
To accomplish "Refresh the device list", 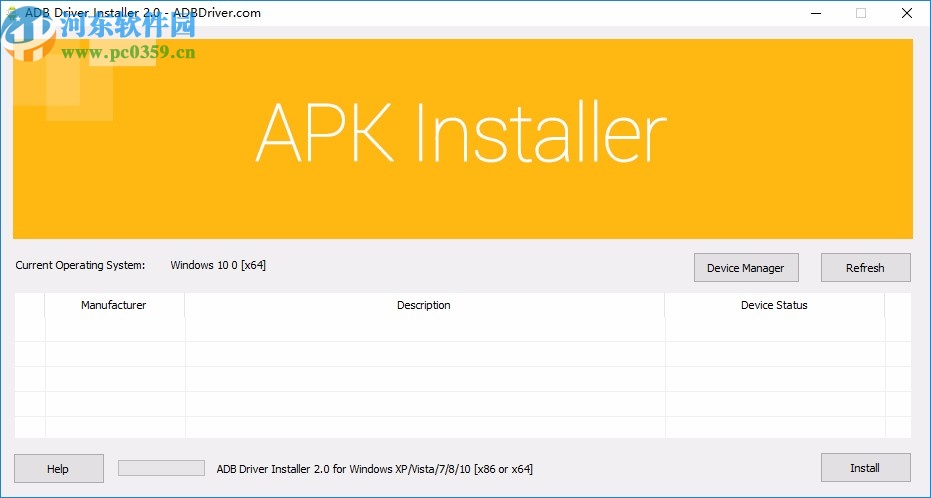I will click(x=865, y=268).
